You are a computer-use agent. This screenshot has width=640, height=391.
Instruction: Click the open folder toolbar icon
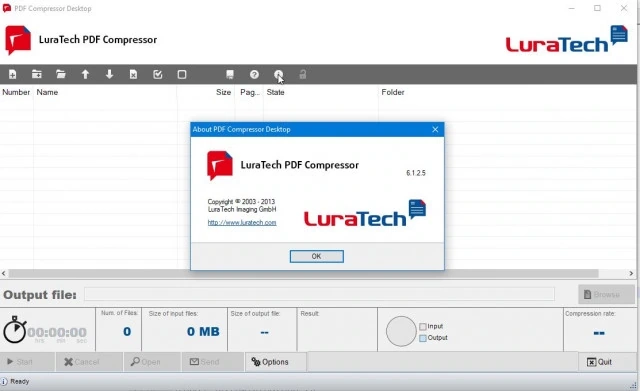[x=61, y=74]
